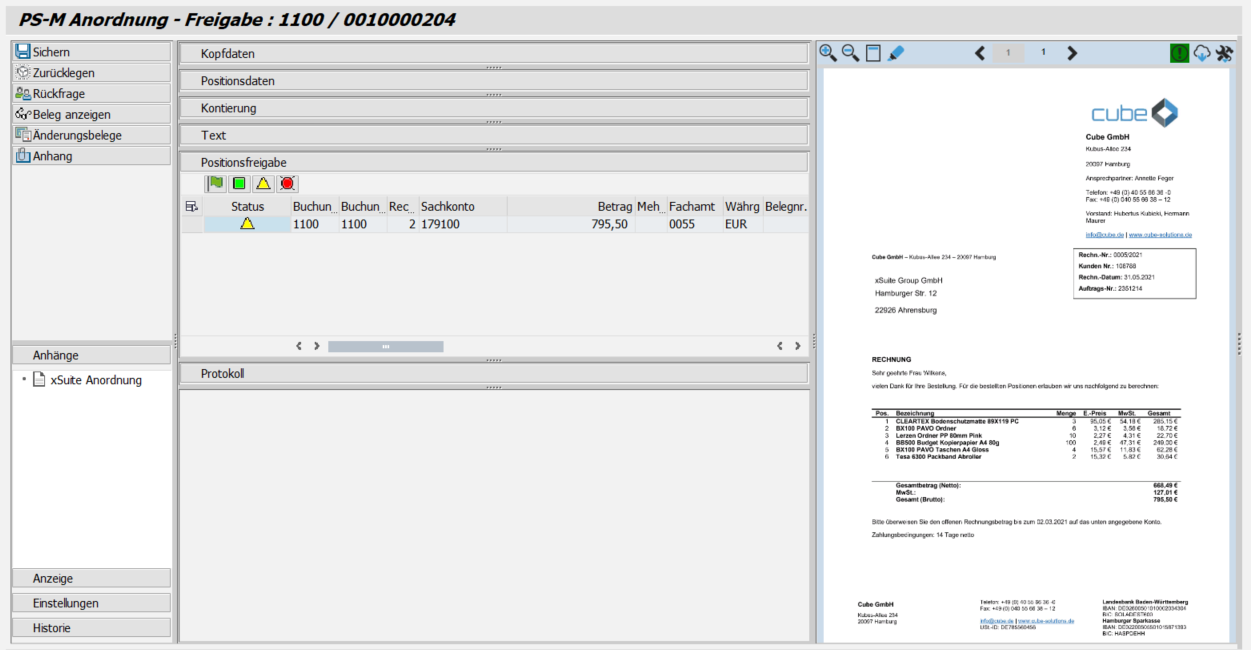Zoom out of the invoice document
Screen dimensions: 1251x650
(x=850, y=53)
